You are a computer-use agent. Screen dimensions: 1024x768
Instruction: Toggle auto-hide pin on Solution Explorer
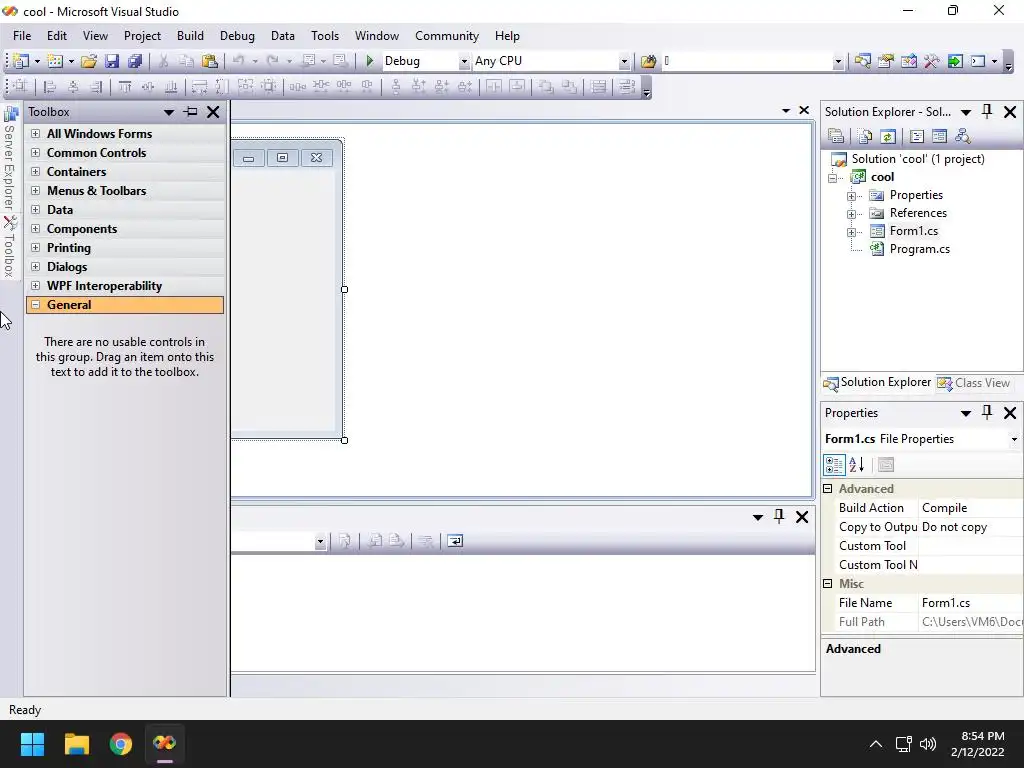click(x=987, y=112)
